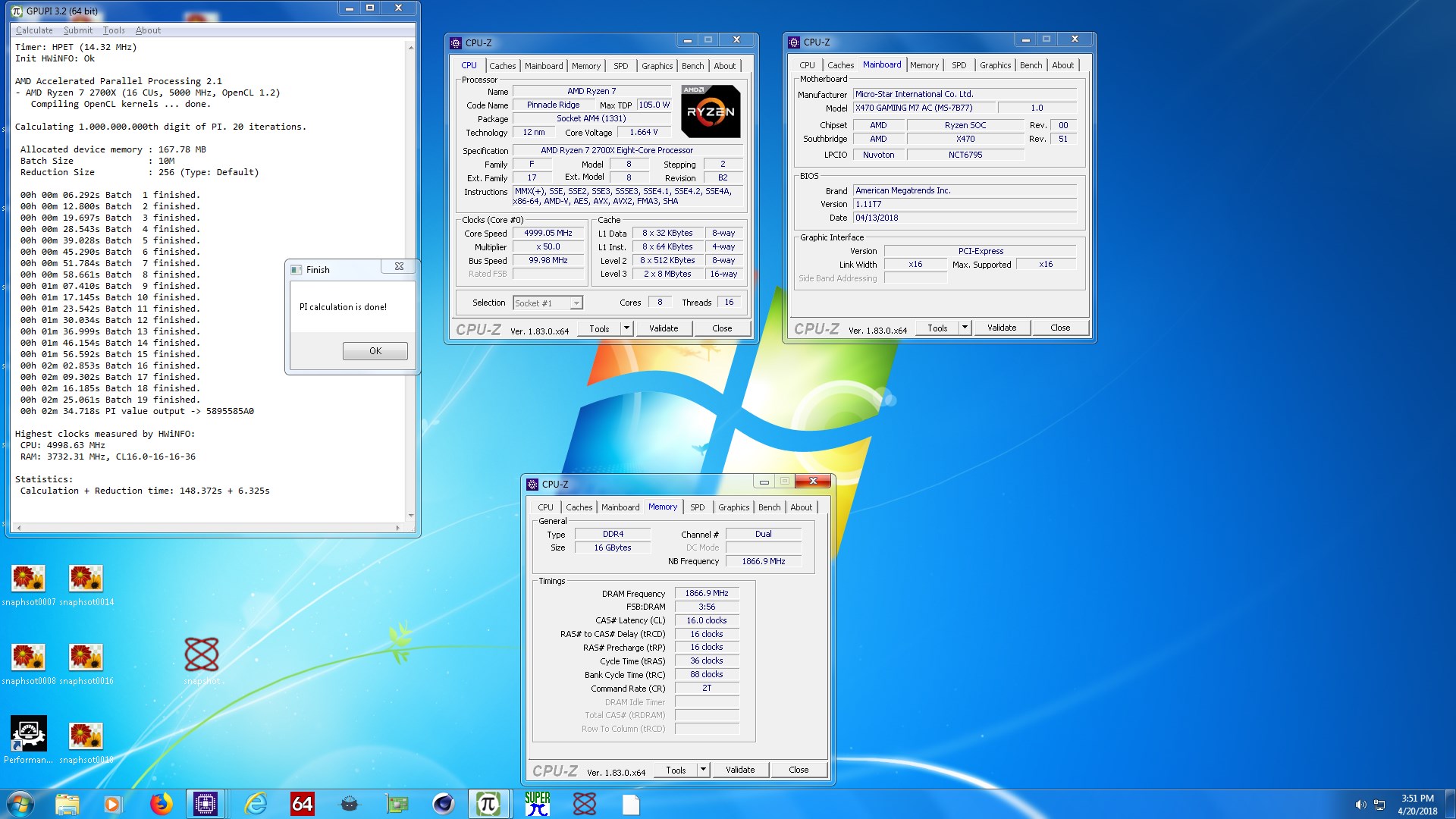Viewport: 1456px width, 819px height.
Task: Switch to Caches tab in CPU window
Action: (x=502, y=66)
